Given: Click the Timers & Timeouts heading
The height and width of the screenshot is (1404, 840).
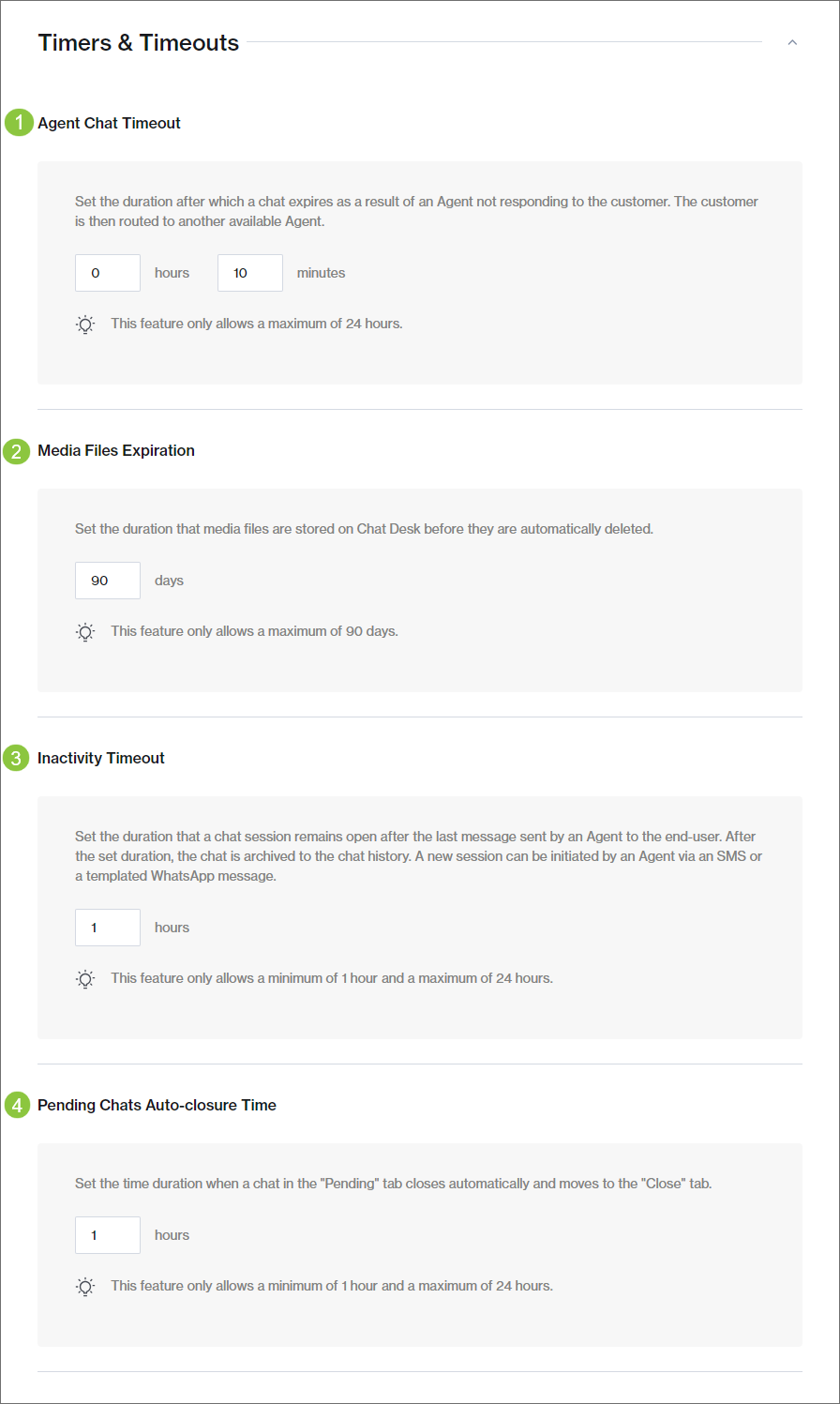Looking at the screenshot, I should click(139, 43).
